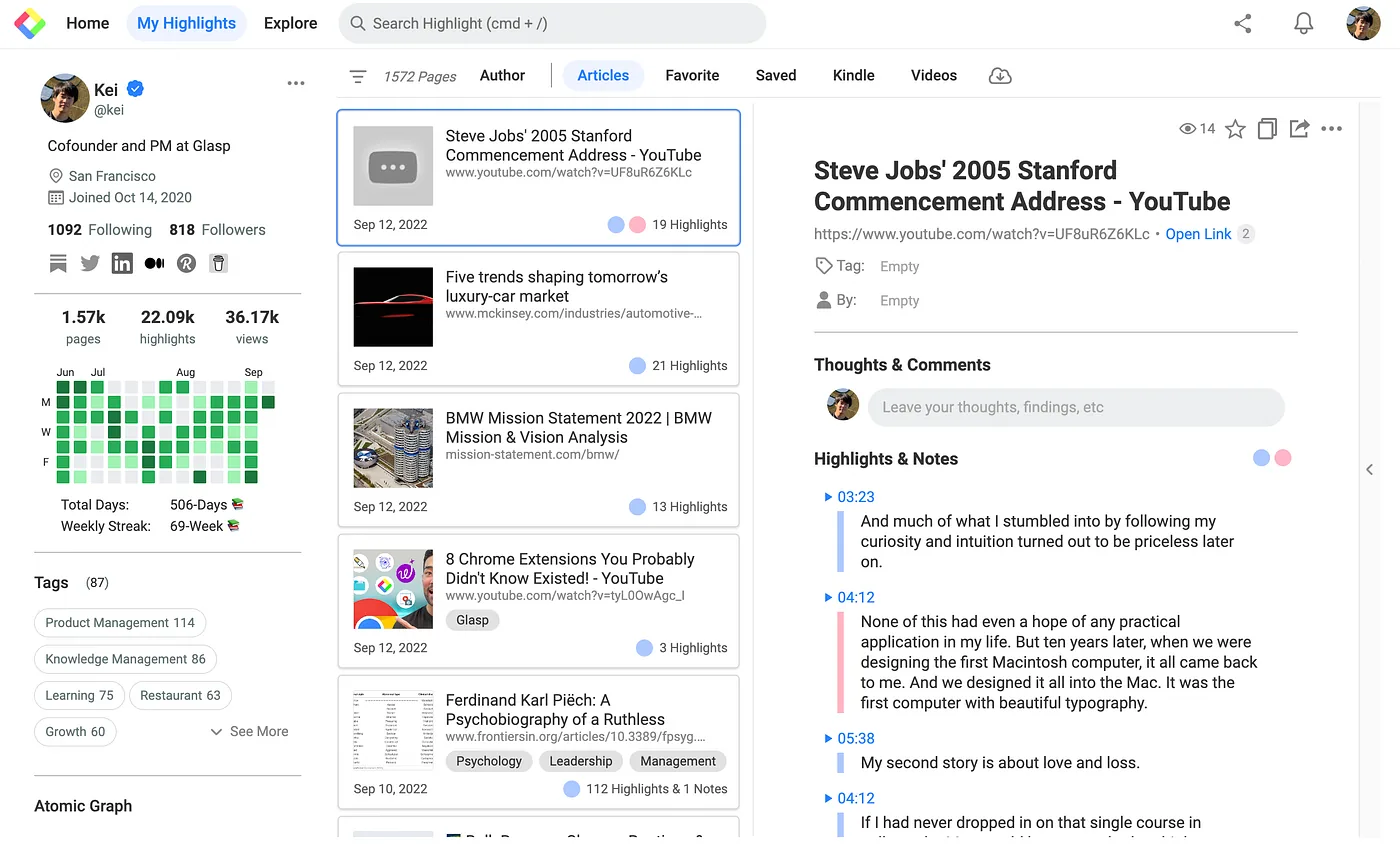The width and height of the screenshot is (1400, 846).
Task: Select the Product Management 114 tag
Action: click(x=120, y=623)
